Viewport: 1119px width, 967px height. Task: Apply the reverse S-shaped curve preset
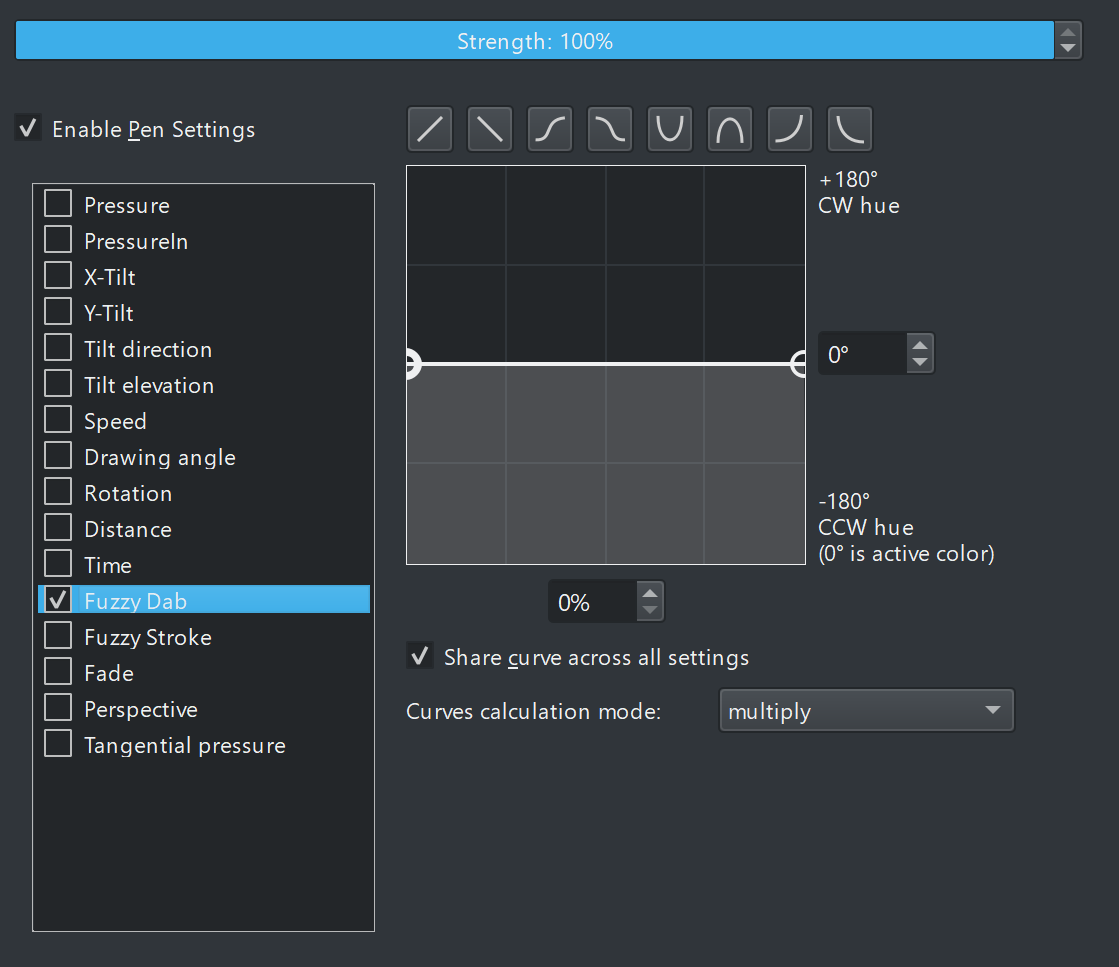(x=610, y=130)
